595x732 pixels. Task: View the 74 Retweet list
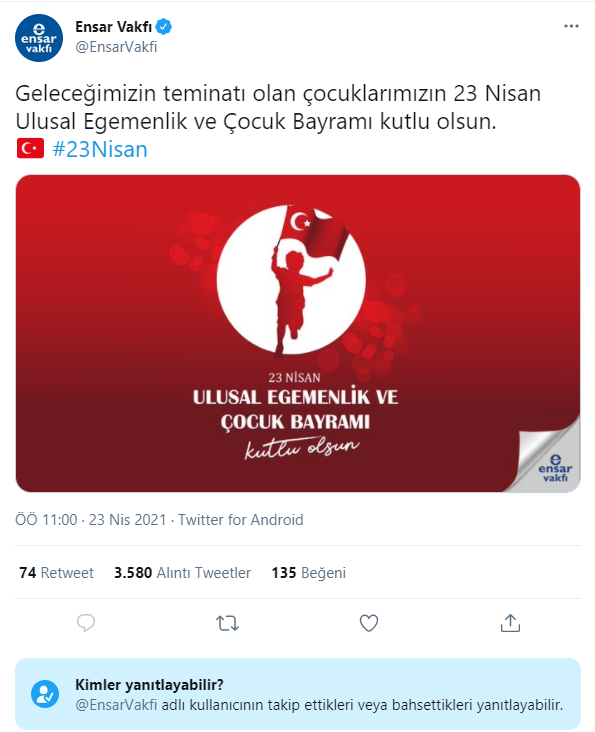click(x=56, y=573)
